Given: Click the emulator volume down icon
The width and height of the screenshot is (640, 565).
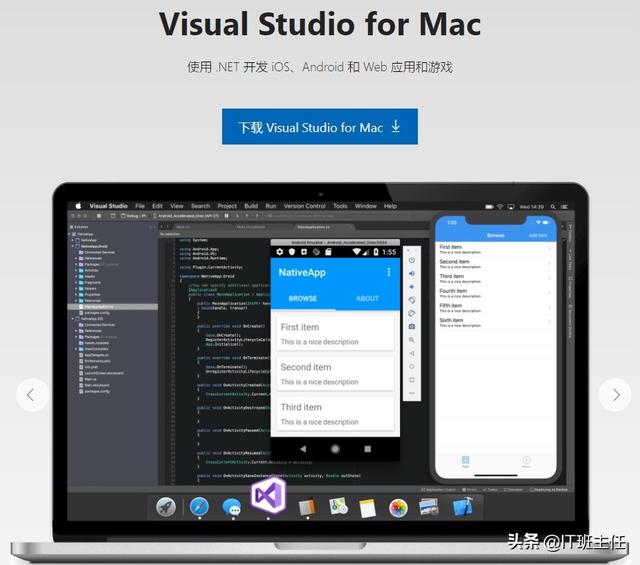Looking at the screenshot, I should pyautogui.click(x=412, y=287).
